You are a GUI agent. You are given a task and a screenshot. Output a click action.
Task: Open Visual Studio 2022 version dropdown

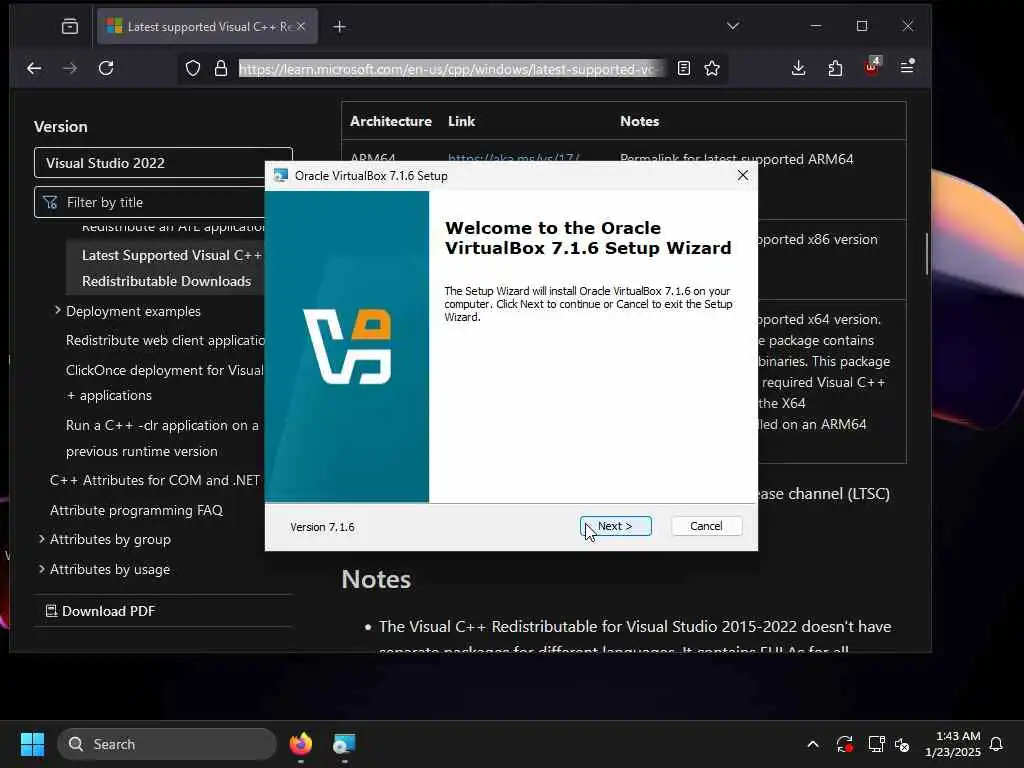[x=163, y=163]
